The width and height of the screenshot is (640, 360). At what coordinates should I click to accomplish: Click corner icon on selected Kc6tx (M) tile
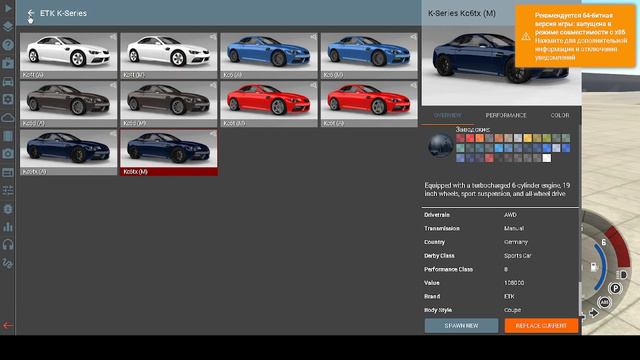tap(213, 134)
